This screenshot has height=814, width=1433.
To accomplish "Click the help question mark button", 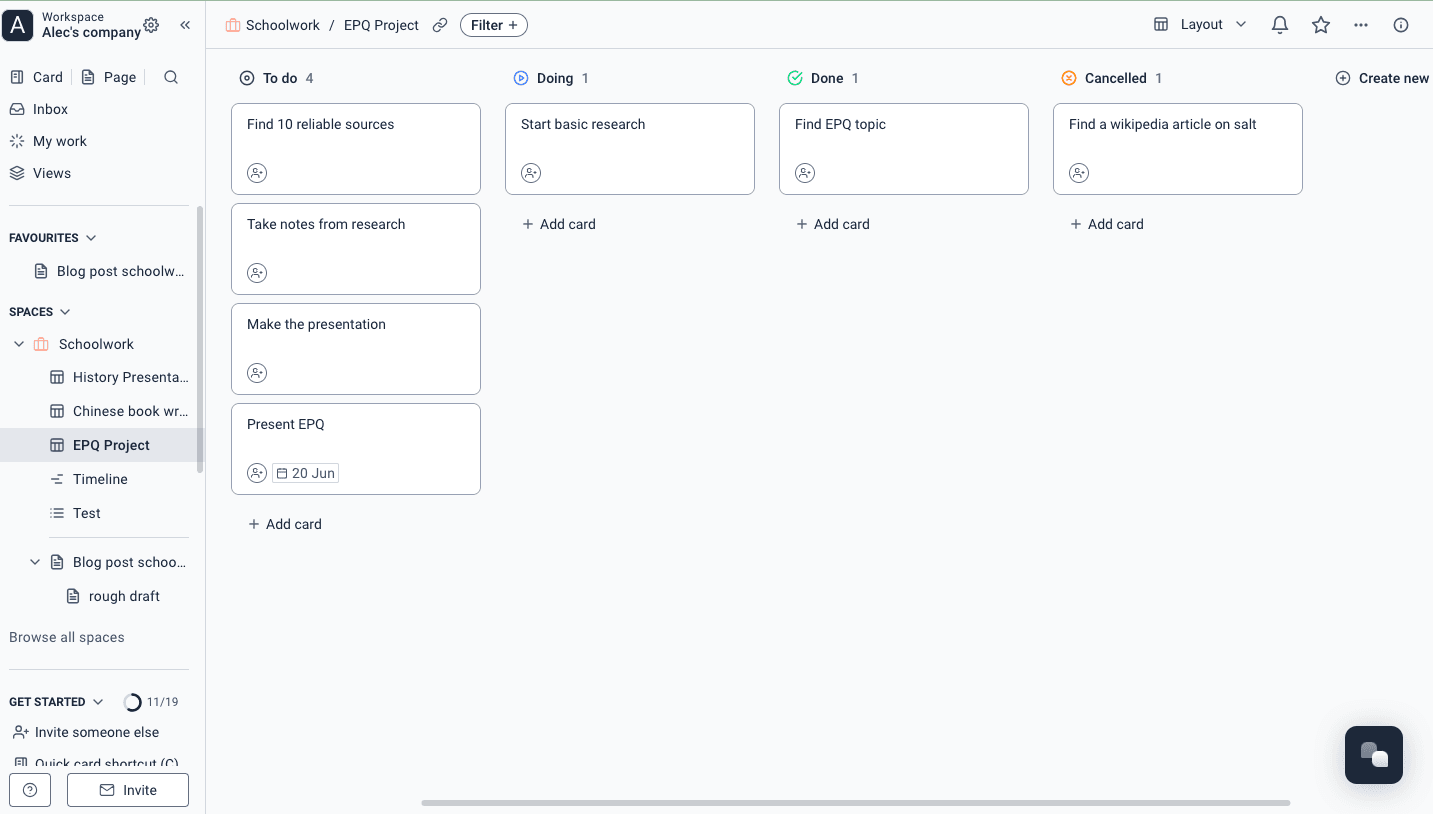I will click(30, 790).
